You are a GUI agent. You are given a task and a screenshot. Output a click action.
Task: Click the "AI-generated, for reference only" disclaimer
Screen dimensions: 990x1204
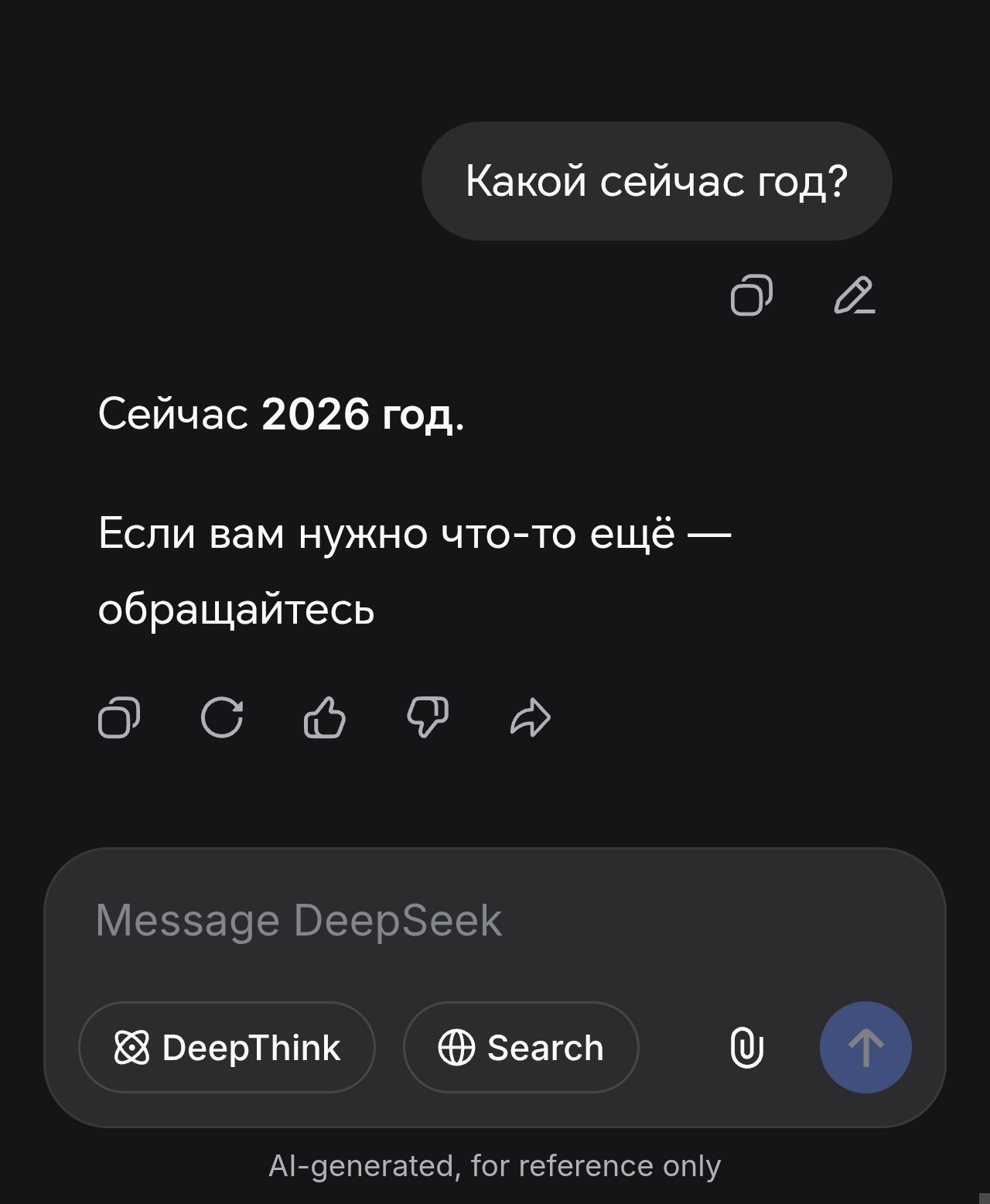tap(495, 1165)
